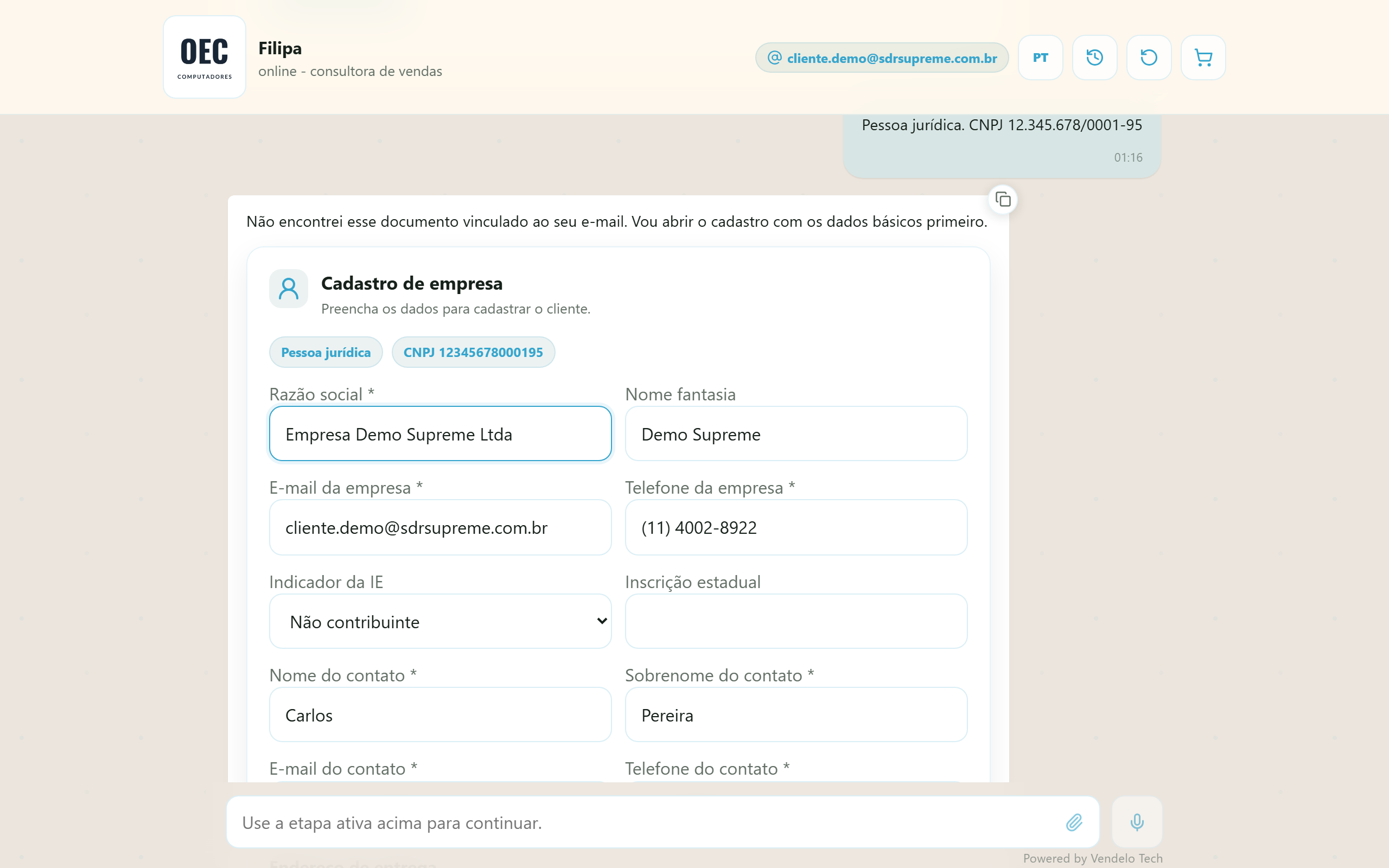
Task: Switch language with the PT button
Action: pos(1040,58)
